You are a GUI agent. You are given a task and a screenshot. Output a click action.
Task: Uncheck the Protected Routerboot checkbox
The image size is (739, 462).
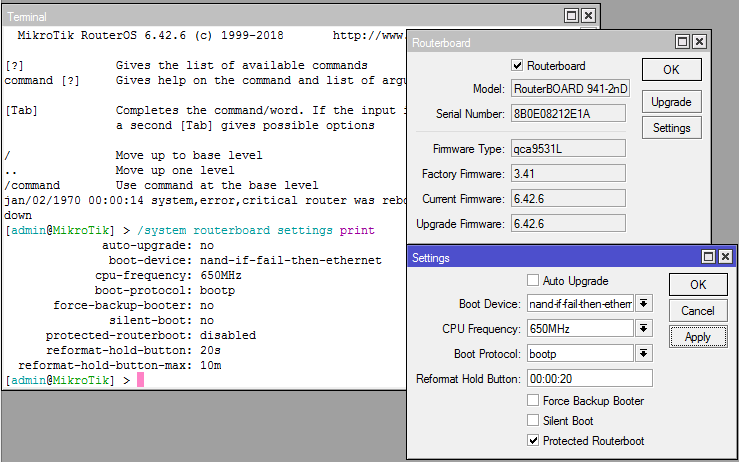pyautogui.click(x=533, y=441)
